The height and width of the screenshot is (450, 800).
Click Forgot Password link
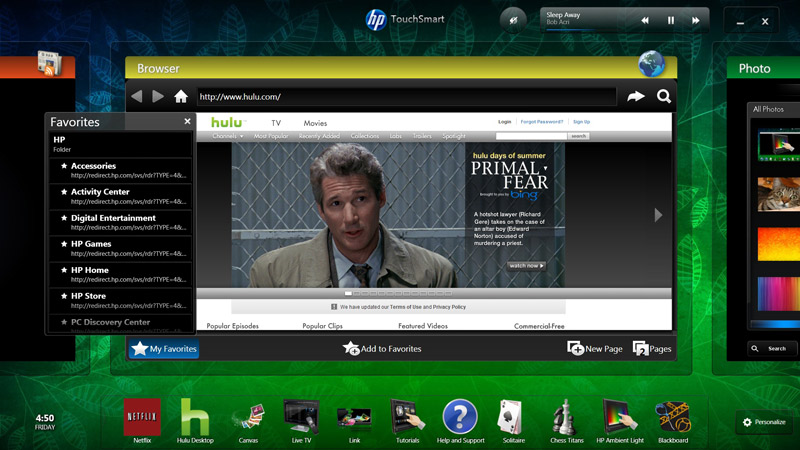[542, 121]
